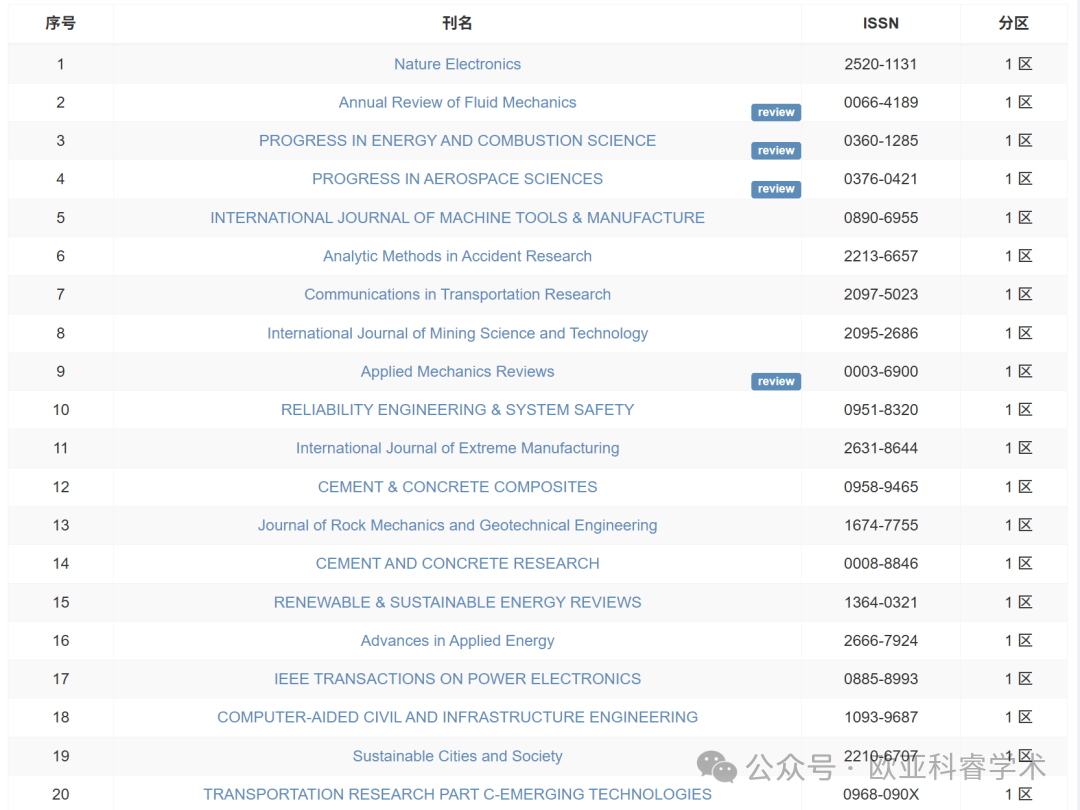Image resolution: width=1080 pixels, height=810 pixels.
Task: Select ISSN 0958-9465 cell
Action: click(881, 487)
